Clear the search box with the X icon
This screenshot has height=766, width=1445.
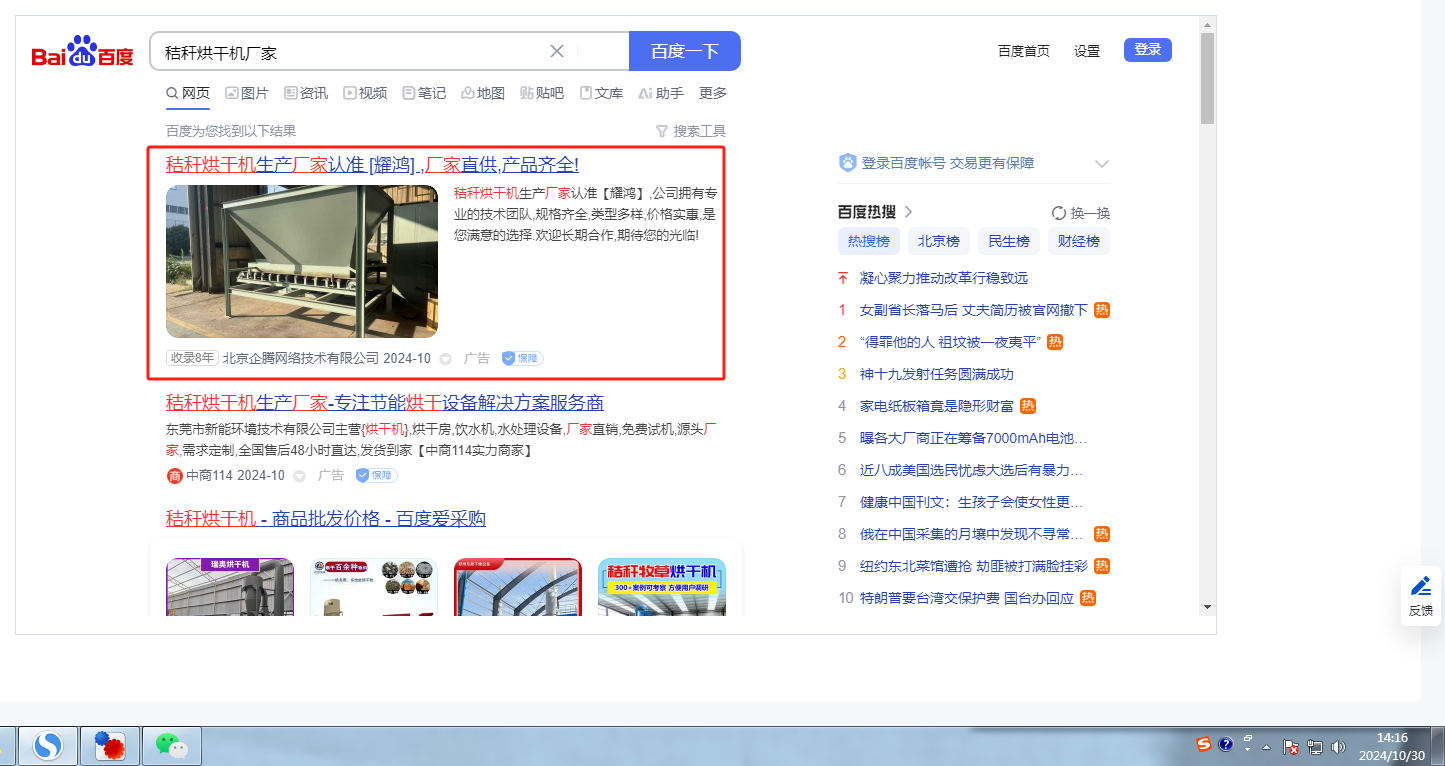click(x=557, y=51)
